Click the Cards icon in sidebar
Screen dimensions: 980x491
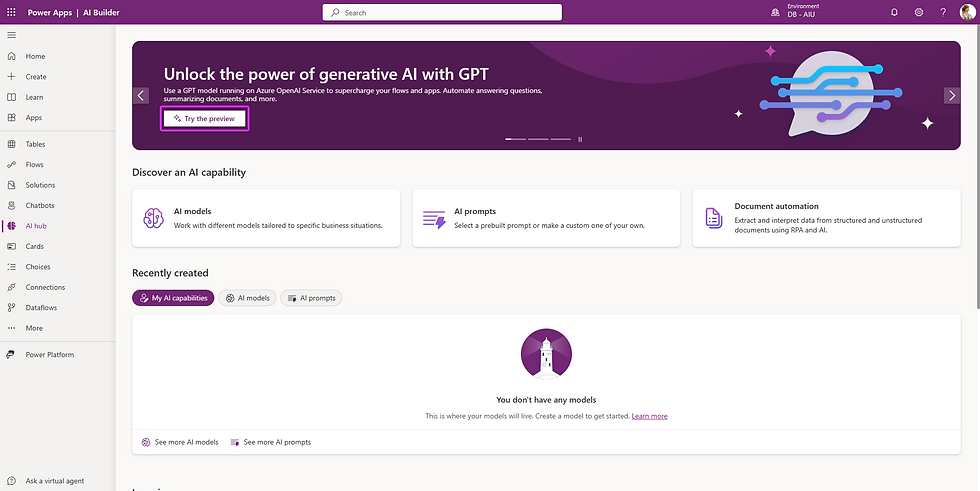pos(11,247)
